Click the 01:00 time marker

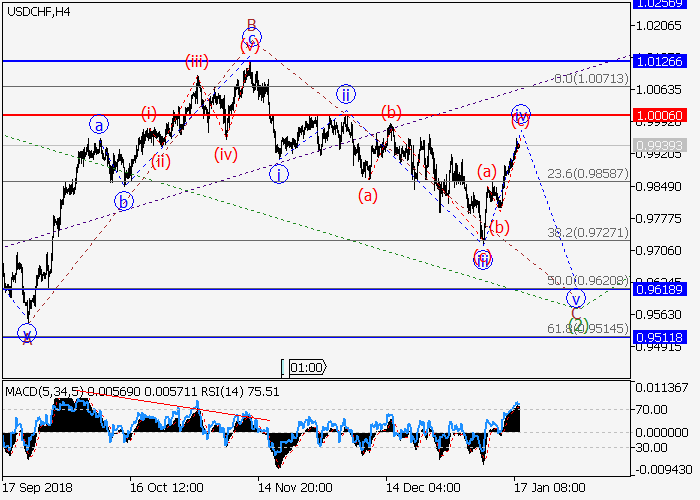click(x=306, y=368)
